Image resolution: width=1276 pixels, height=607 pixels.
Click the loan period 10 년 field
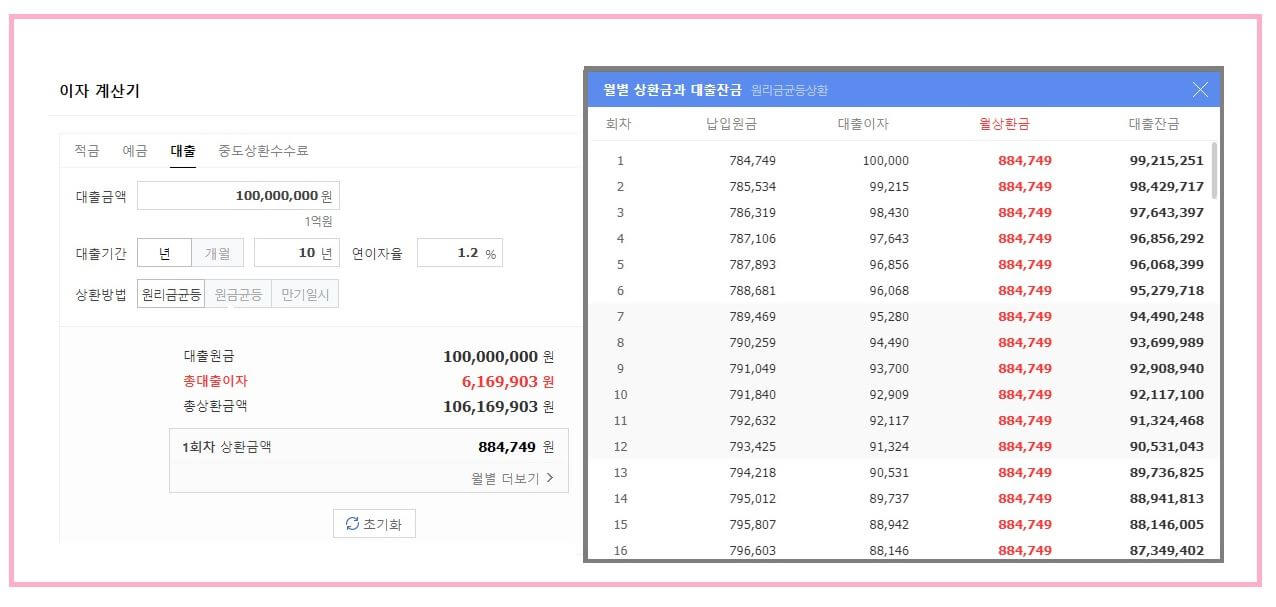(297, 253)
